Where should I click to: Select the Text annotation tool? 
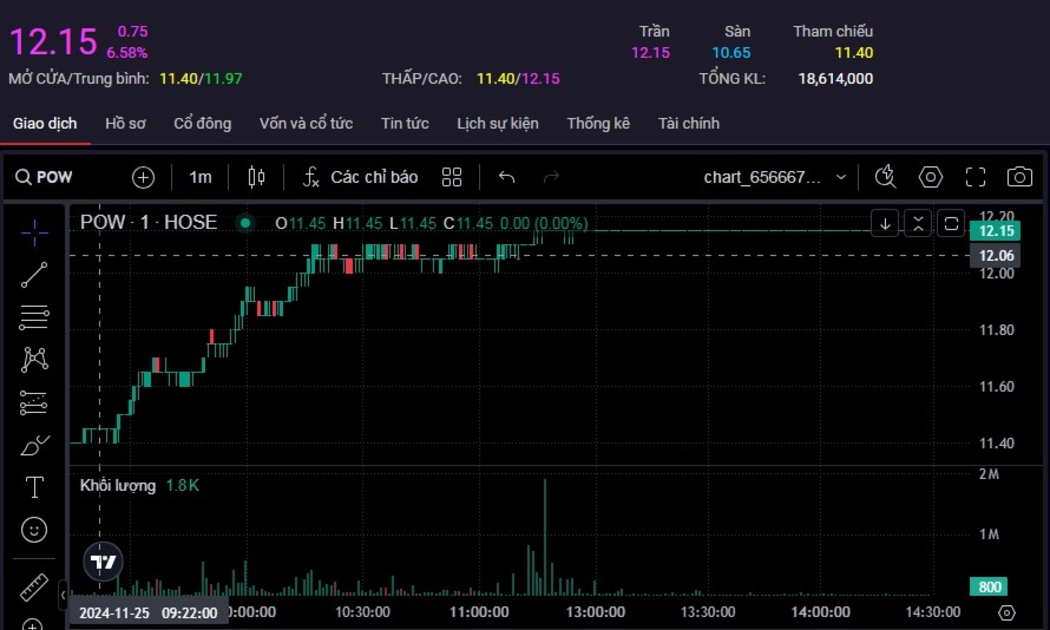click(x=34, y=487)
